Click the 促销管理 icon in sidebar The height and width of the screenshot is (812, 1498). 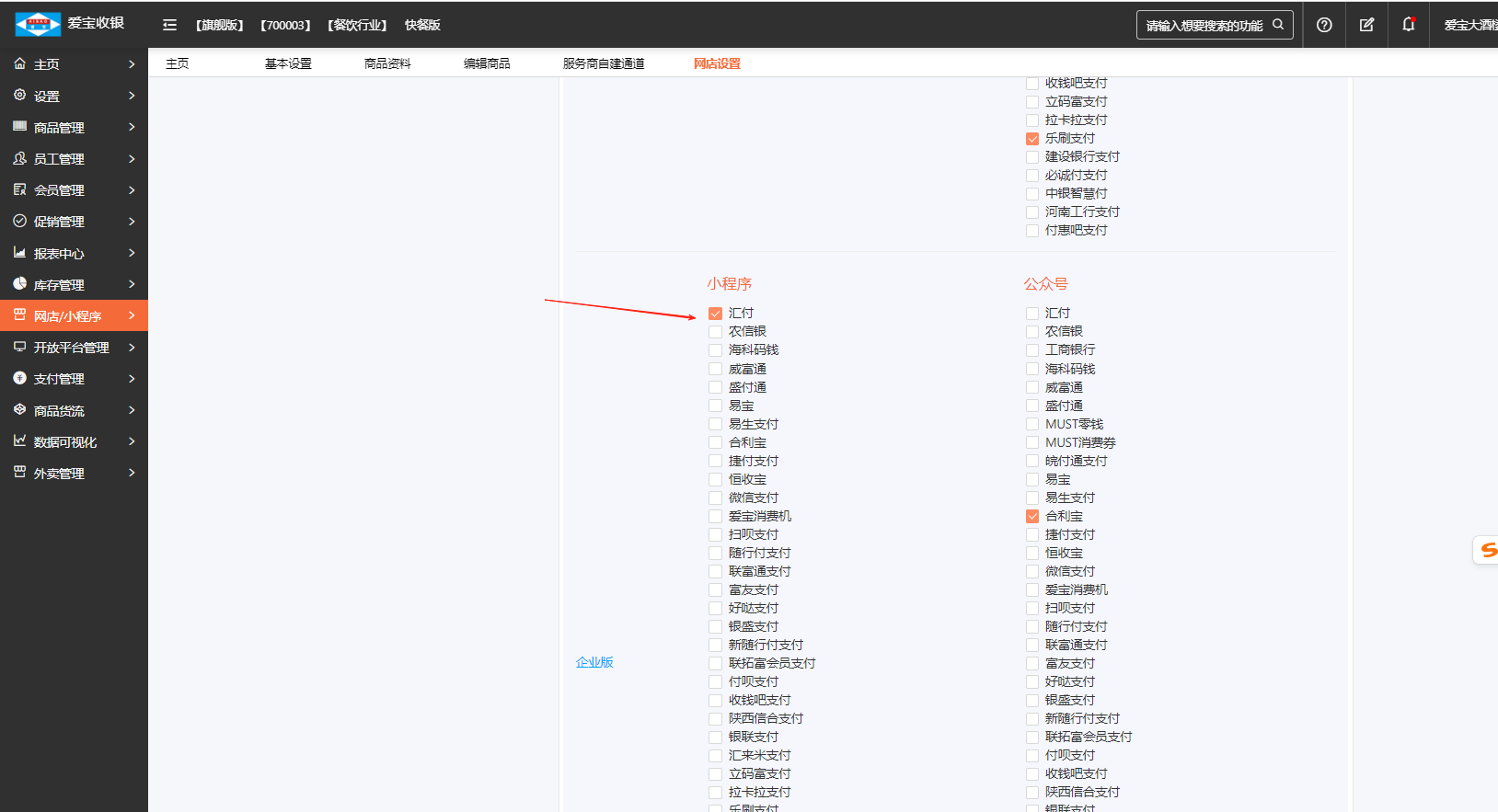19,221
